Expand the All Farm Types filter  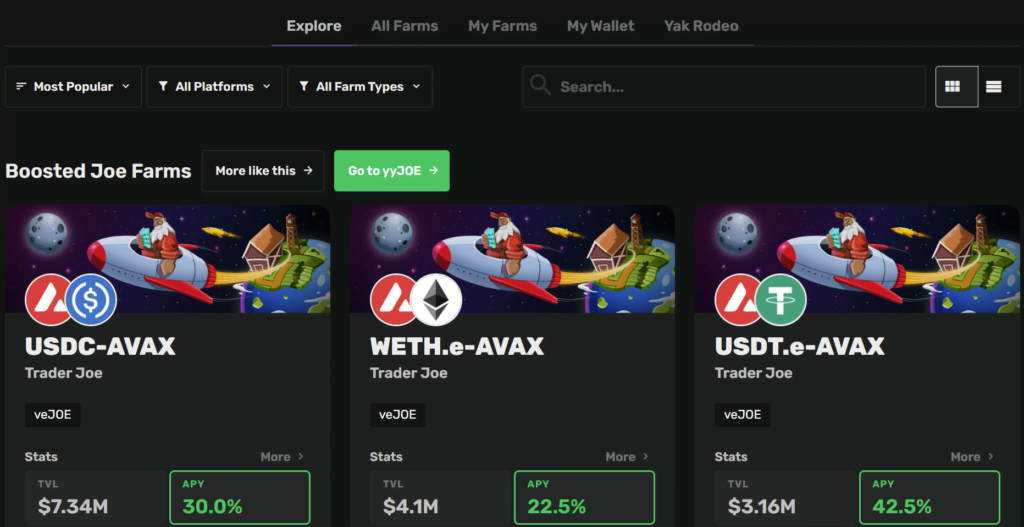(359, 87)
